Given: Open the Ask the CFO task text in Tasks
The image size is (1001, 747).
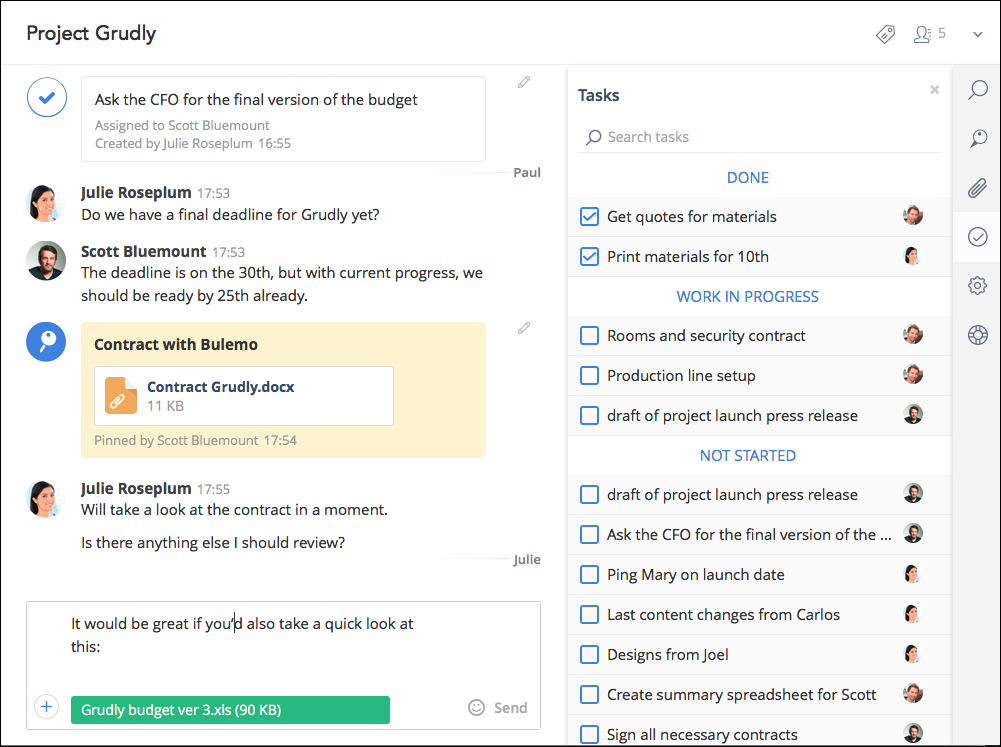Looking at the screenshot, I should tap(749, 535).
